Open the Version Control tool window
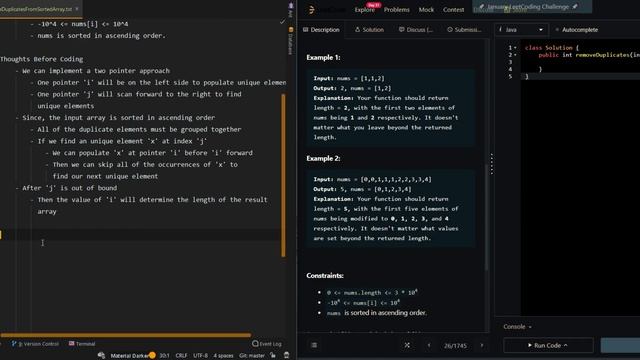640x360 pixels. (35, 344)
